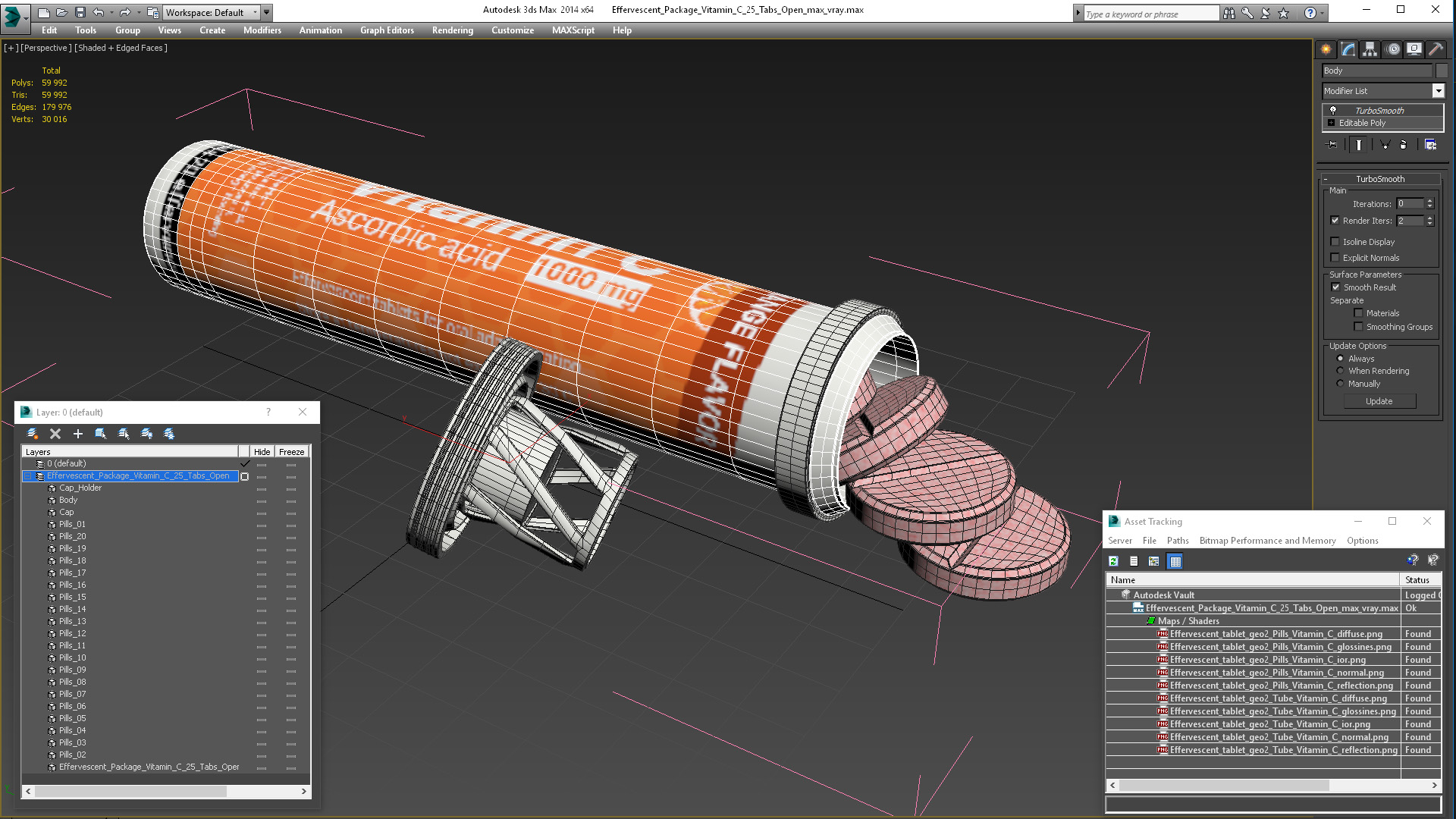Toggle Show End Result button
1456x819 pixels.
(x=1360, y=145)
